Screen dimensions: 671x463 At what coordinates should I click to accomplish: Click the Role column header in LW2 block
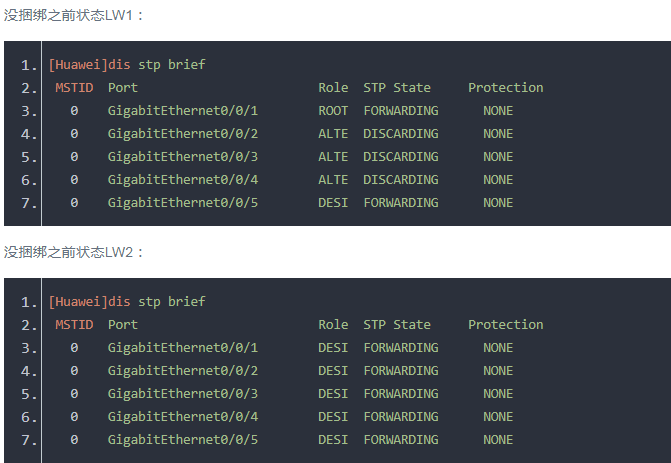click(333, 325)
